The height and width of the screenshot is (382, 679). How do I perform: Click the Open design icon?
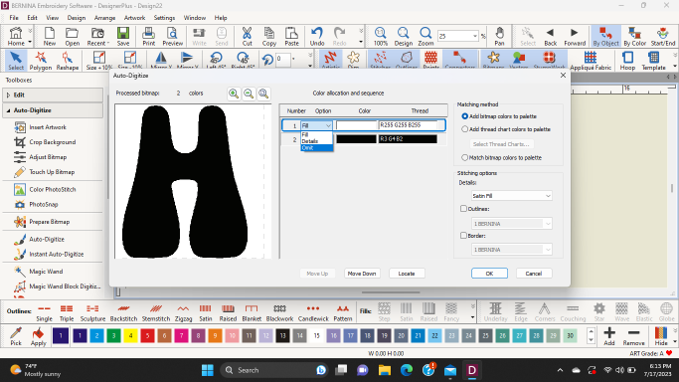72,36
